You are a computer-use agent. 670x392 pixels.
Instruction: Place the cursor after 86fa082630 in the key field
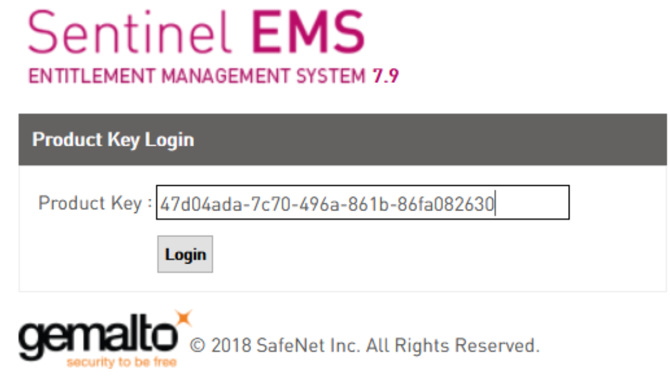pos(495,204)
